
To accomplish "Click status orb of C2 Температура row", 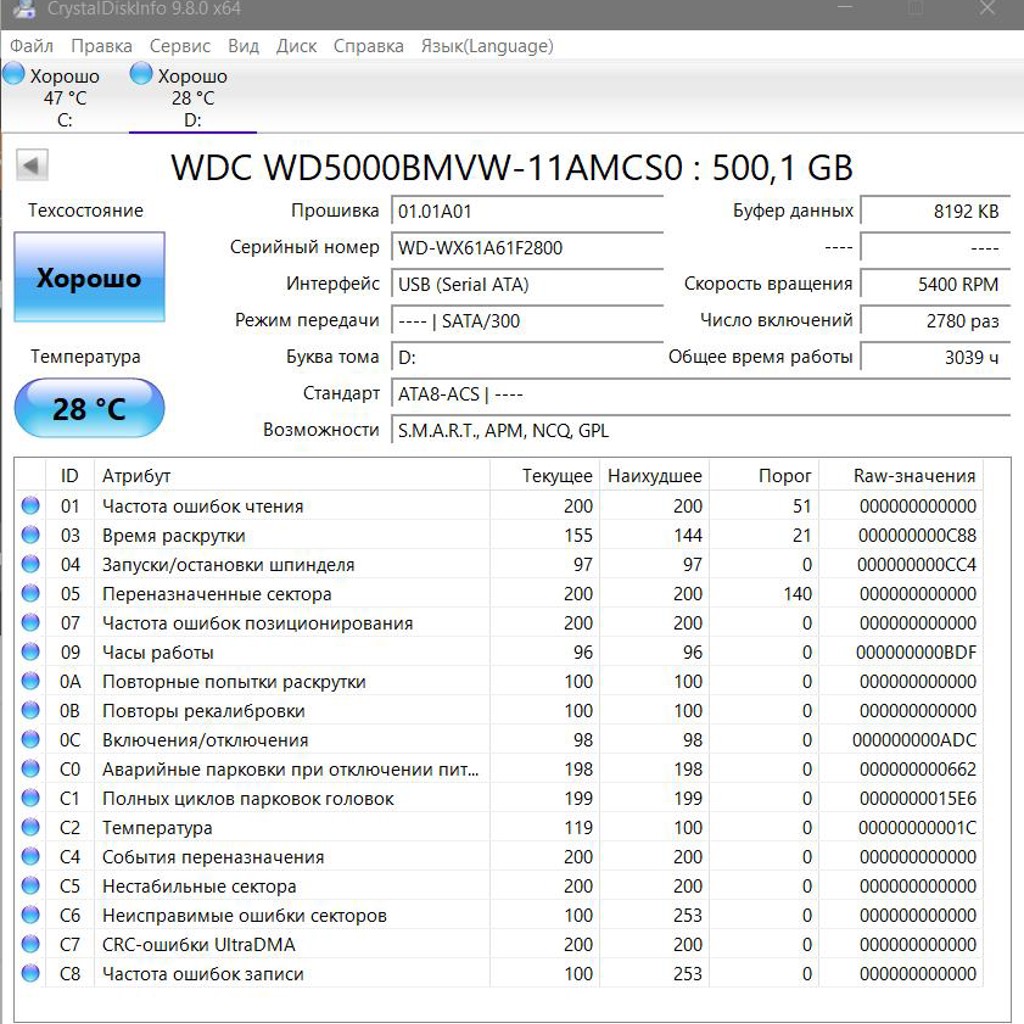I will pyautogui.click(x=31, y=827).
